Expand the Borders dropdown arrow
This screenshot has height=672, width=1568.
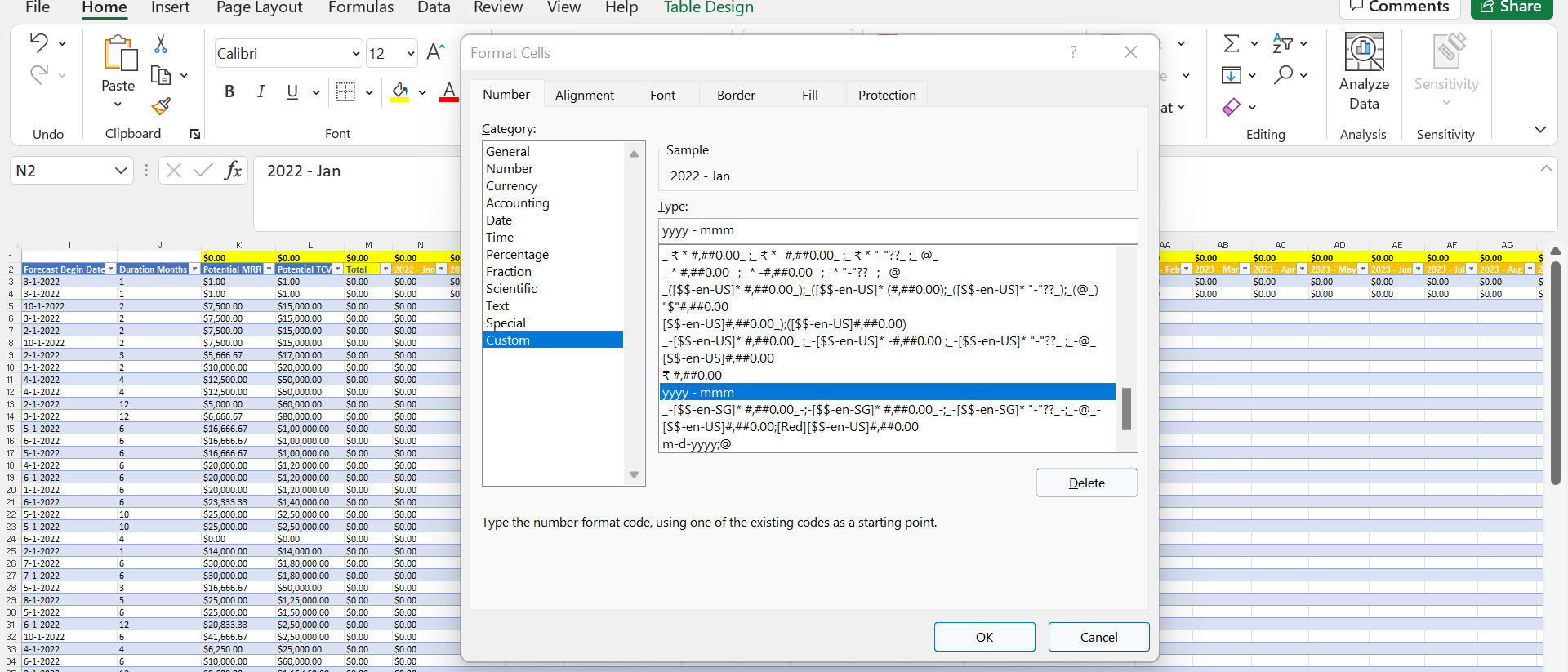tap(369, 92)
